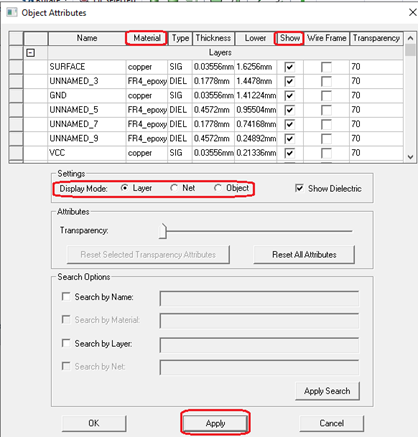
Task: Select Object display mode radio button
Action: pyautogui.click(x=218, y=188)
